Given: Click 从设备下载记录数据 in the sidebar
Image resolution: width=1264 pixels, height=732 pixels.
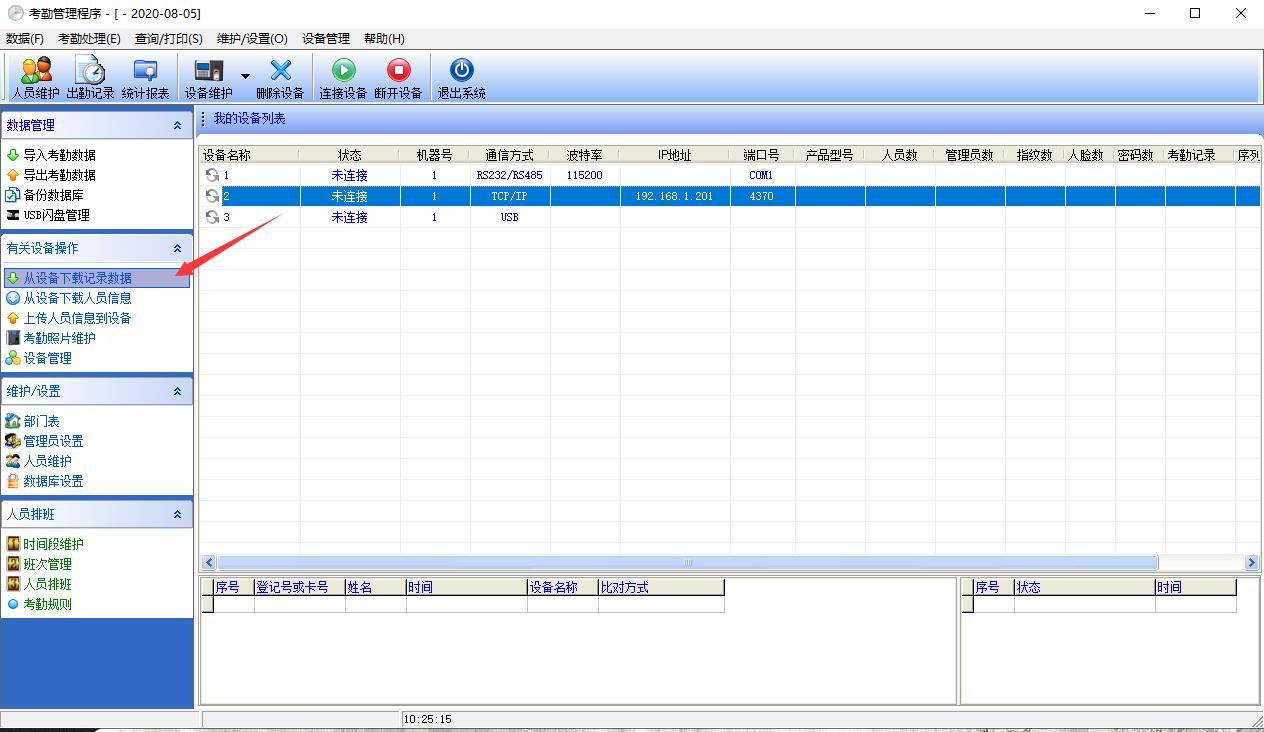Looking at the screenshot, I should [x=77, y=278].
